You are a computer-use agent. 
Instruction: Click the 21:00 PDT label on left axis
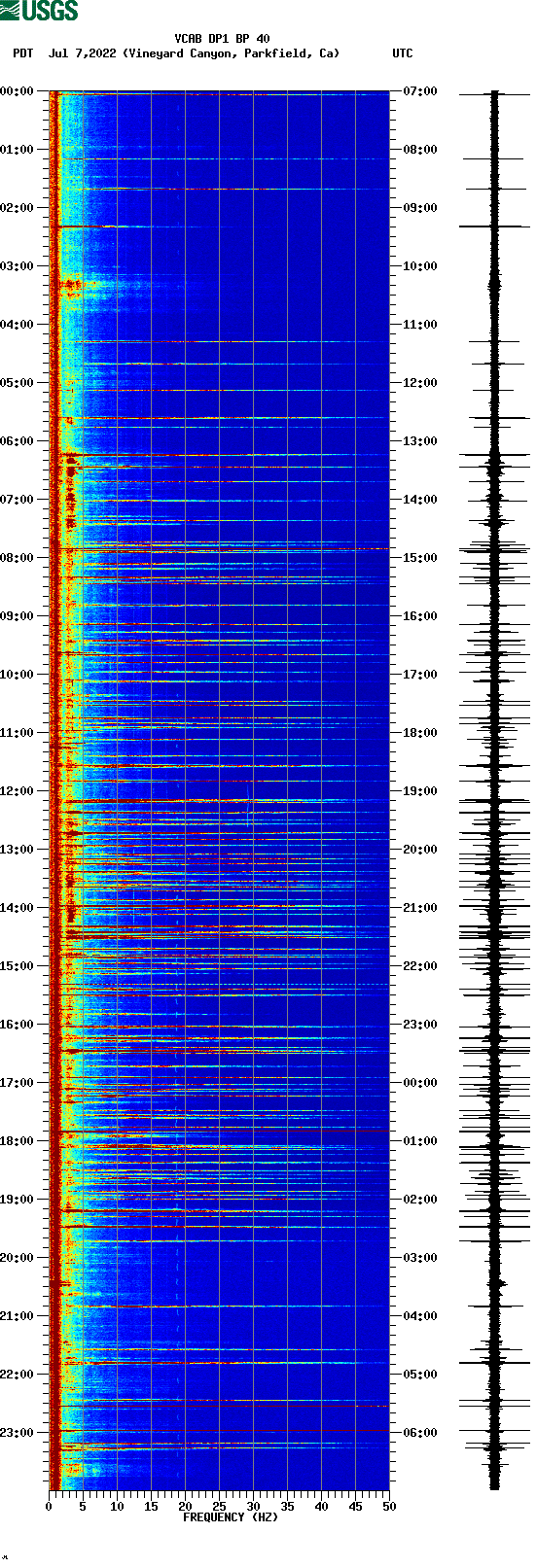coord(17,1316)
